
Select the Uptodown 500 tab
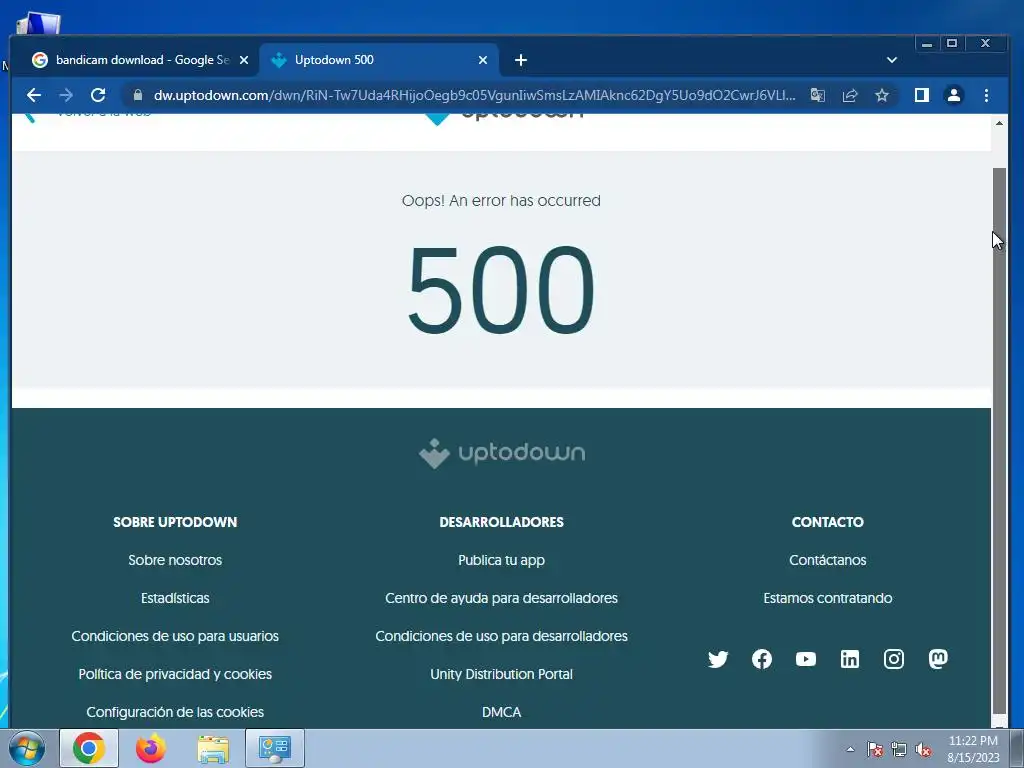pyautogui.click(x=379, y=60)
